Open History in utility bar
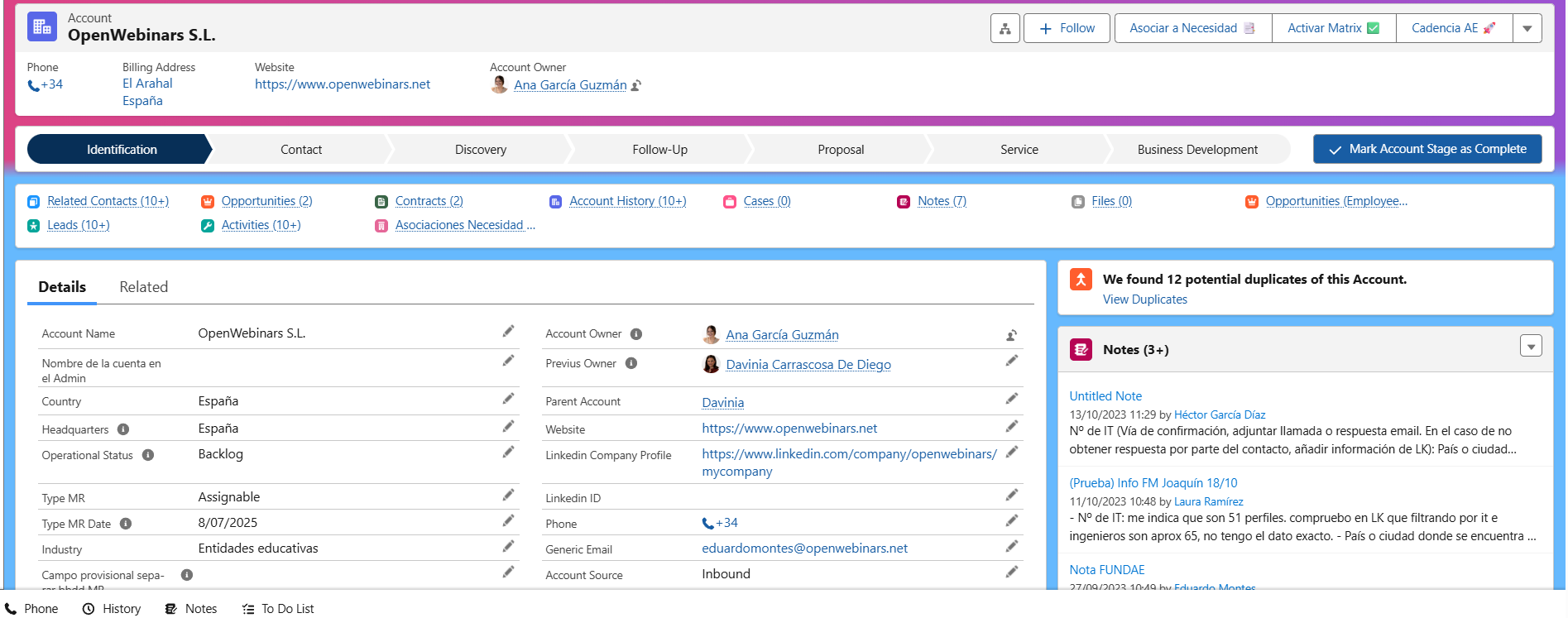 point(112,609)
